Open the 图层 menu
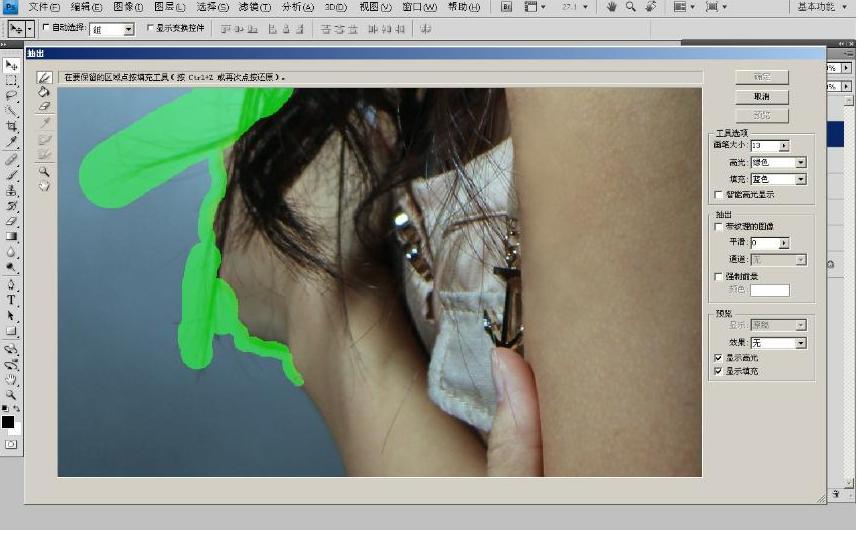Viewport: 857px width, 547px height. pyautogui.click(x=169, y=7)
